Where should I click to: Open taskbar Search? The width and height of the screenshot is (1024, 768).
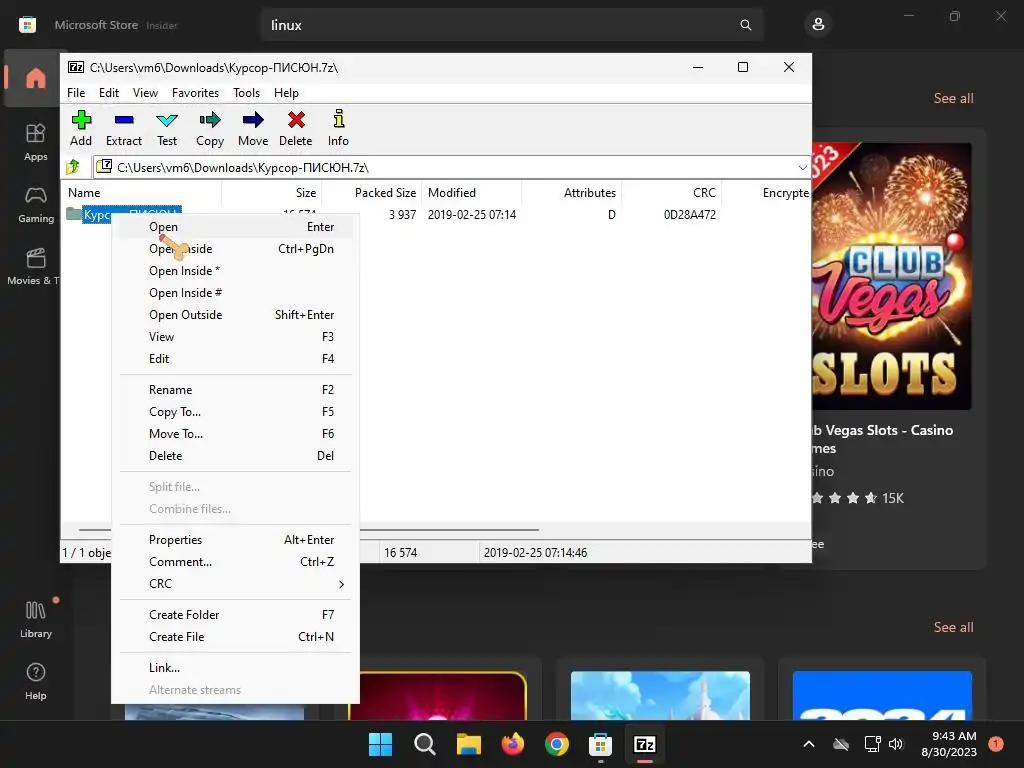pyautogui.click(x=424, y=744)
